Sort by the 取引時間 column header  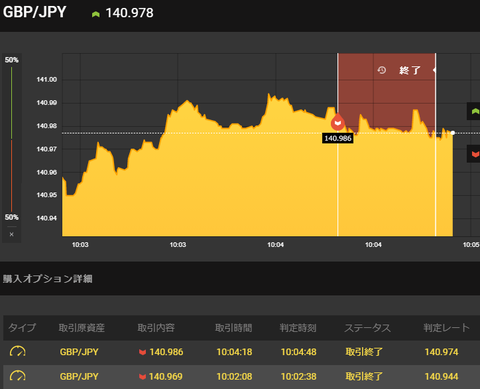click(234, 328)
